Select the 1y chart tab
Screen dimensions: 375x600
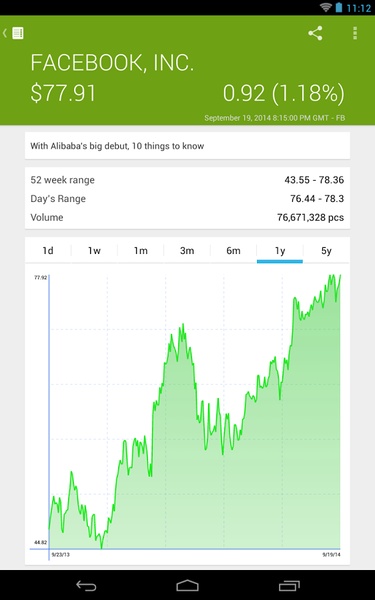tap(280, 251)
